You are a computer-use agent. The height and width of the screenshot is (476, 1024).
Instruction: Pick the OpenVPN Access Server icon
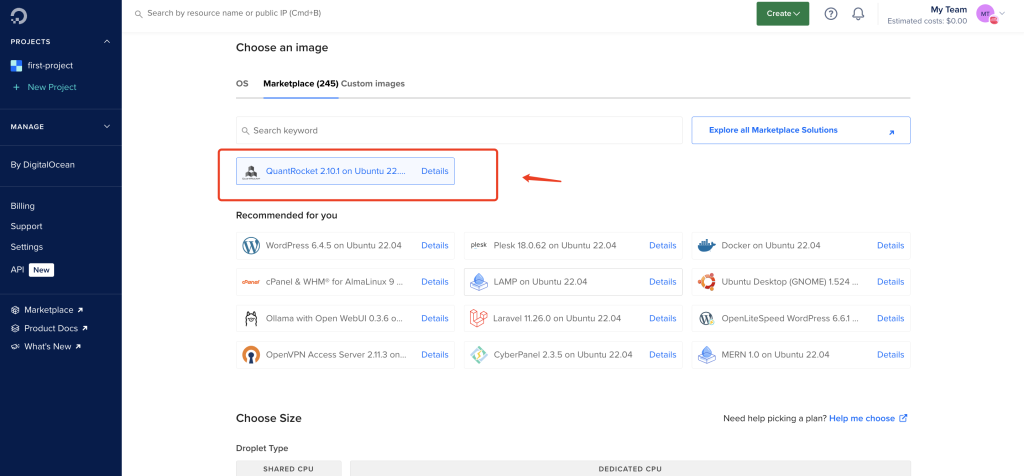point(251,355)
